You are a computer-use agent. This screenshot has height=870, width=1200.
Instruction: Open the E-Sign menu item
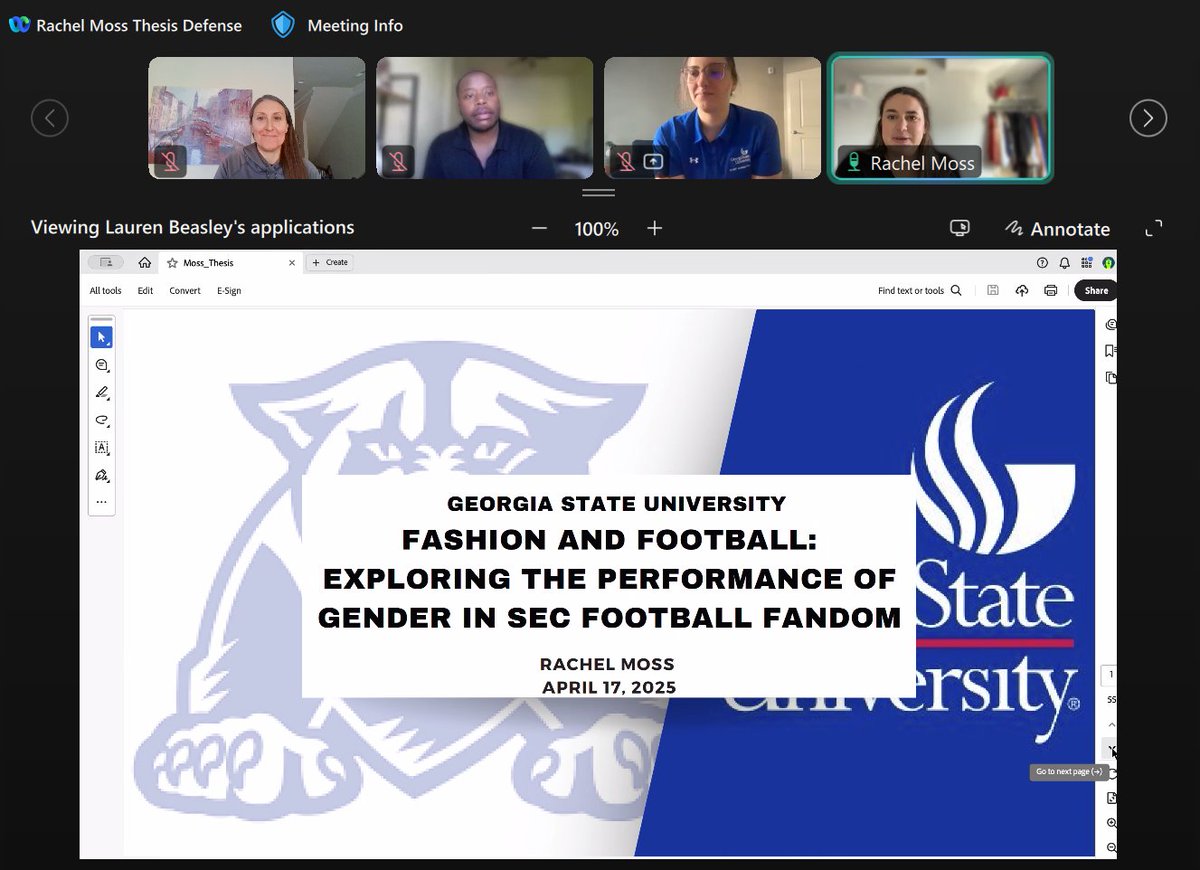pyautogui.click(x=229, y=291)
